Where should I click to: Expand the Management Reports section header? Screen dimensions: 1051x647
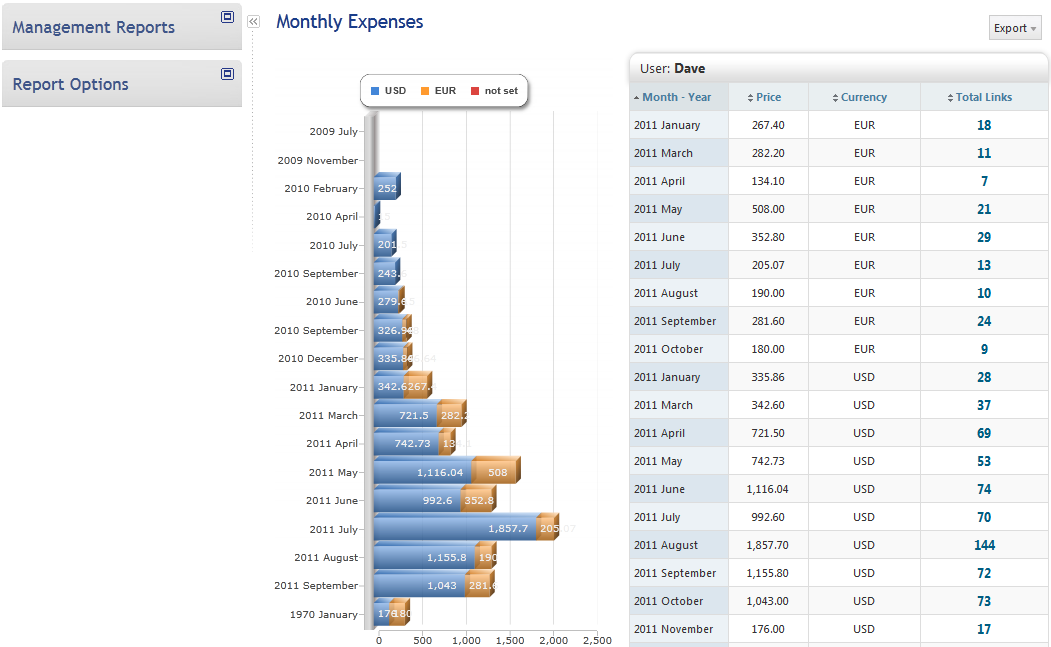pyautogui.click(x=94, y=28)
